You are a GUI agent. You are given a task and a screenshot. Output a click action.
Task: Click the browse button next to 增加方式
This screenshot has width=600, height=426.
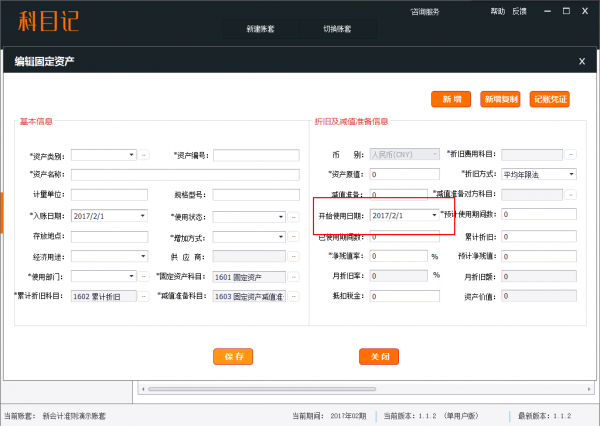294,236
